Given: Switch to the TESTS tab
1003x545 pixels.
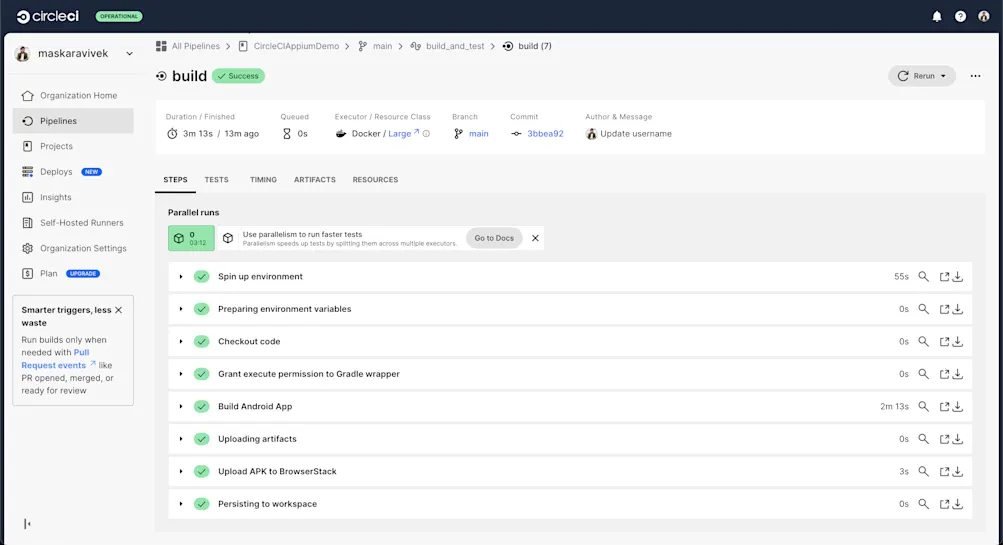Looking at the screenshot, I should [x=216, y=180].
